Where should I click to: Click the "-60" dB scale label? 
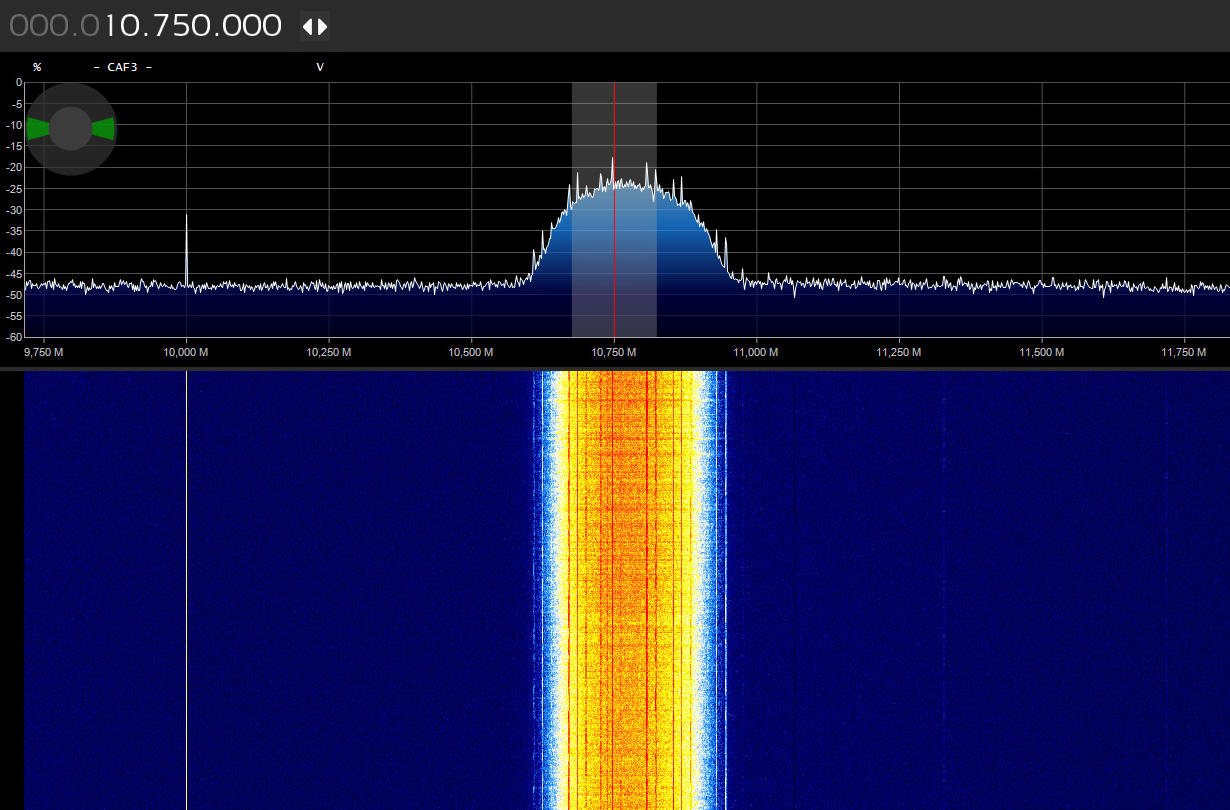[15, 336]
